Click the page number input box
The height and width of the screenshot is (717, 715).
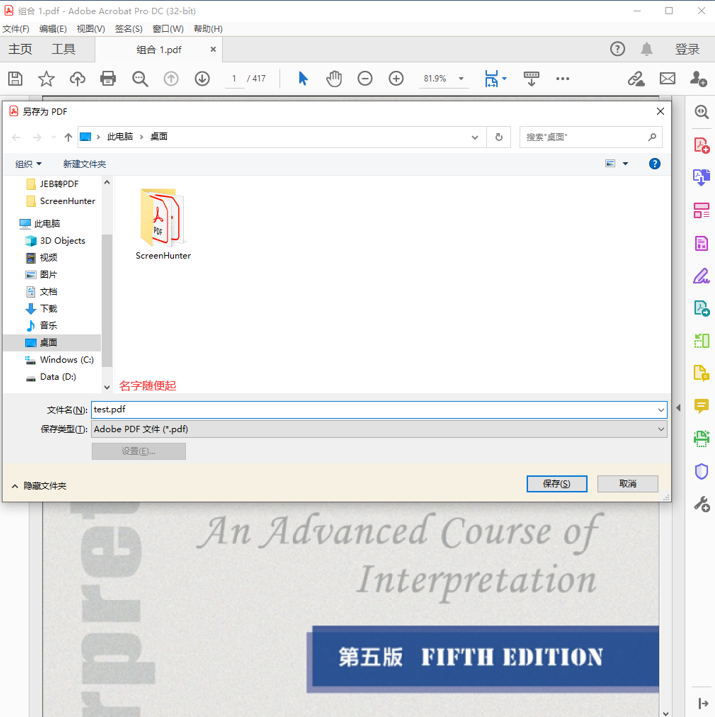point(235,79)
